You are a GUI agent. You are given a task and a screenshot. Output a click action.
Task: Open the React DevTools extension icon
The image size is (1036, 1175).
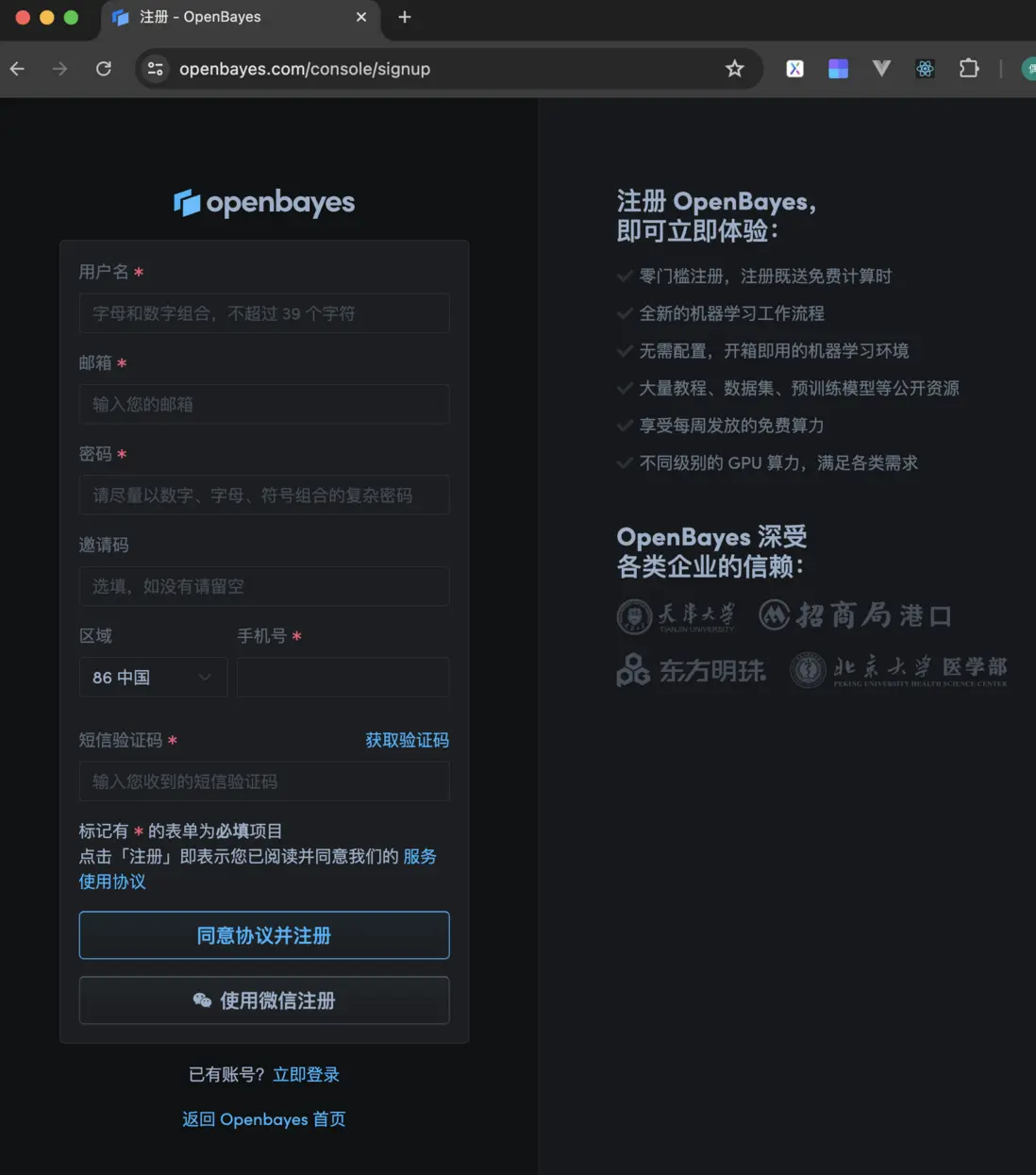tap(925, 68)
